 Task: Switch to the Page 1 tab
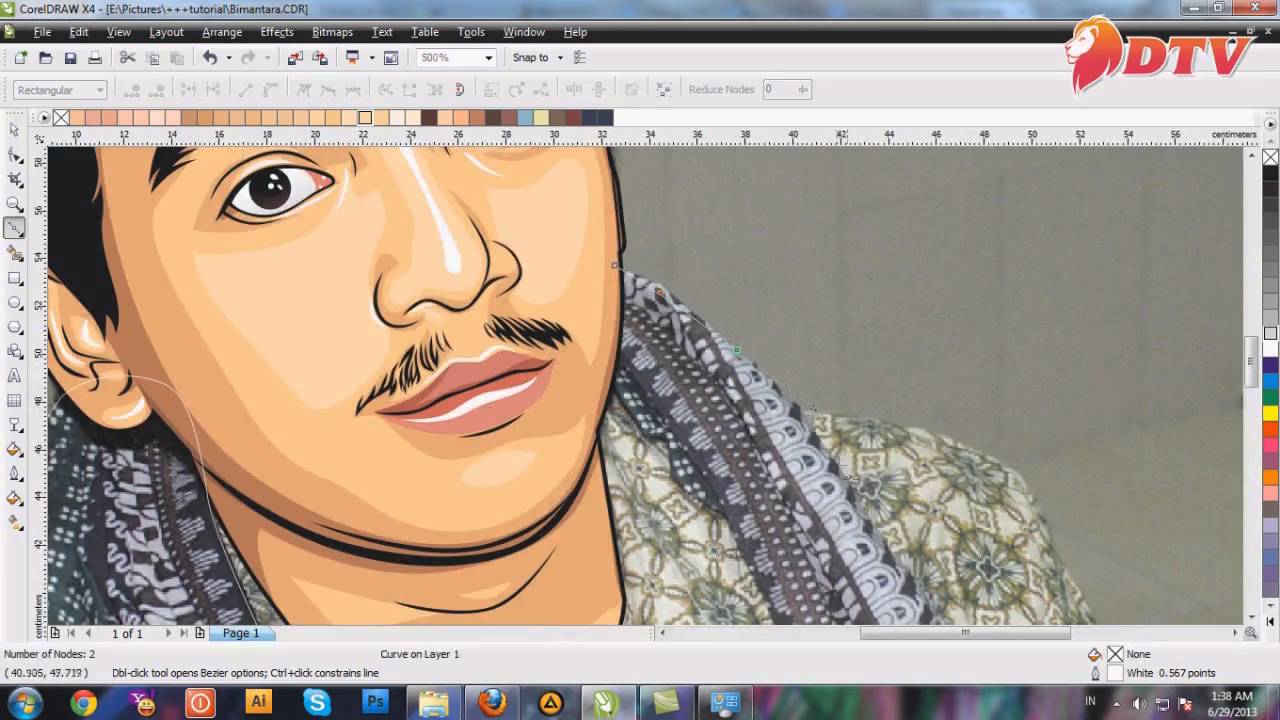coord(241,633)
